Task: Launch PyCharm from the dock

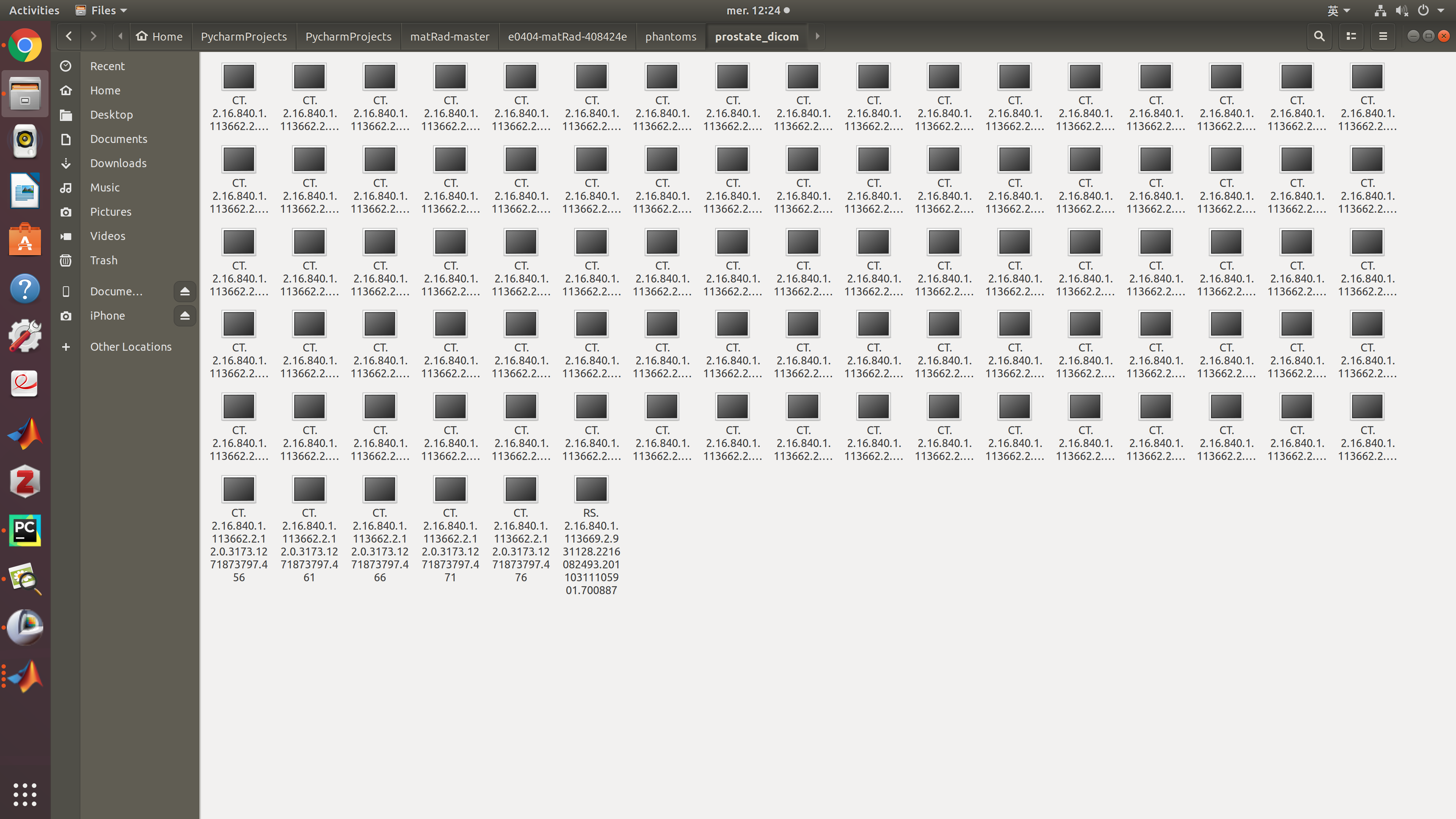Action: (x=24, y=530)
